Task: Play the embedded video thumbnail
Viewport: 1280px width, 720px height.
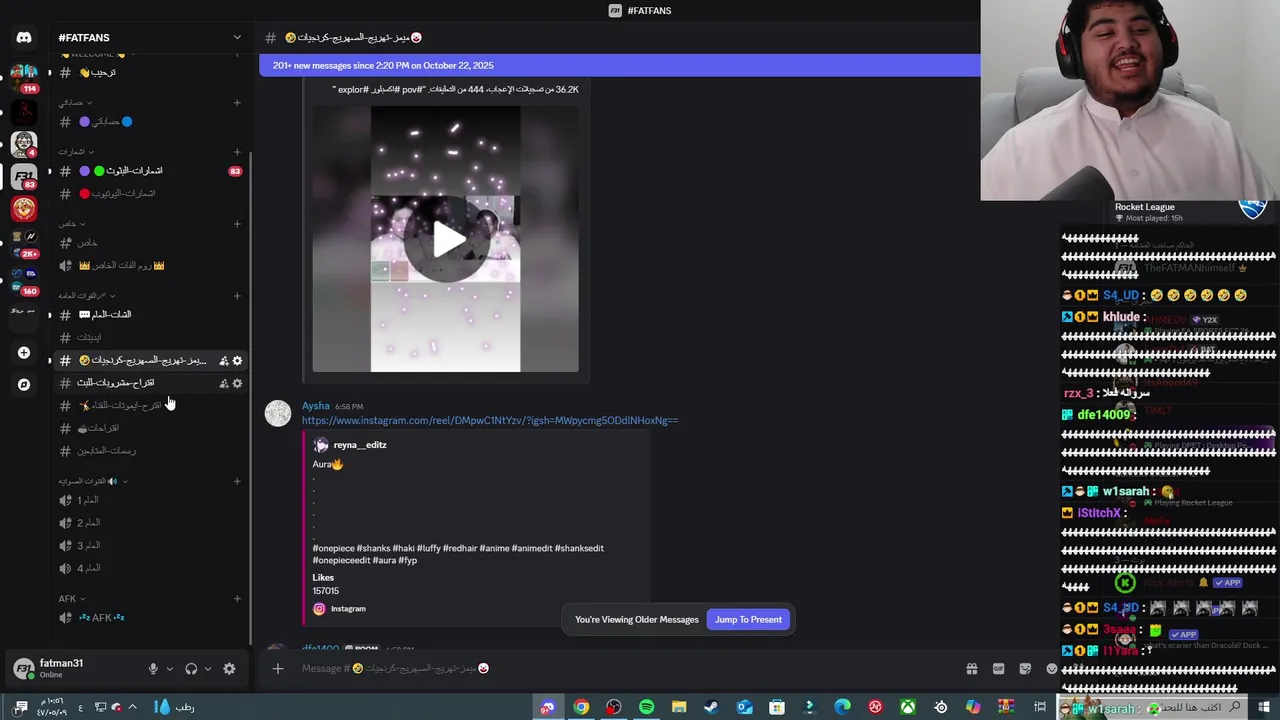Action: click(x=446, y=239)
